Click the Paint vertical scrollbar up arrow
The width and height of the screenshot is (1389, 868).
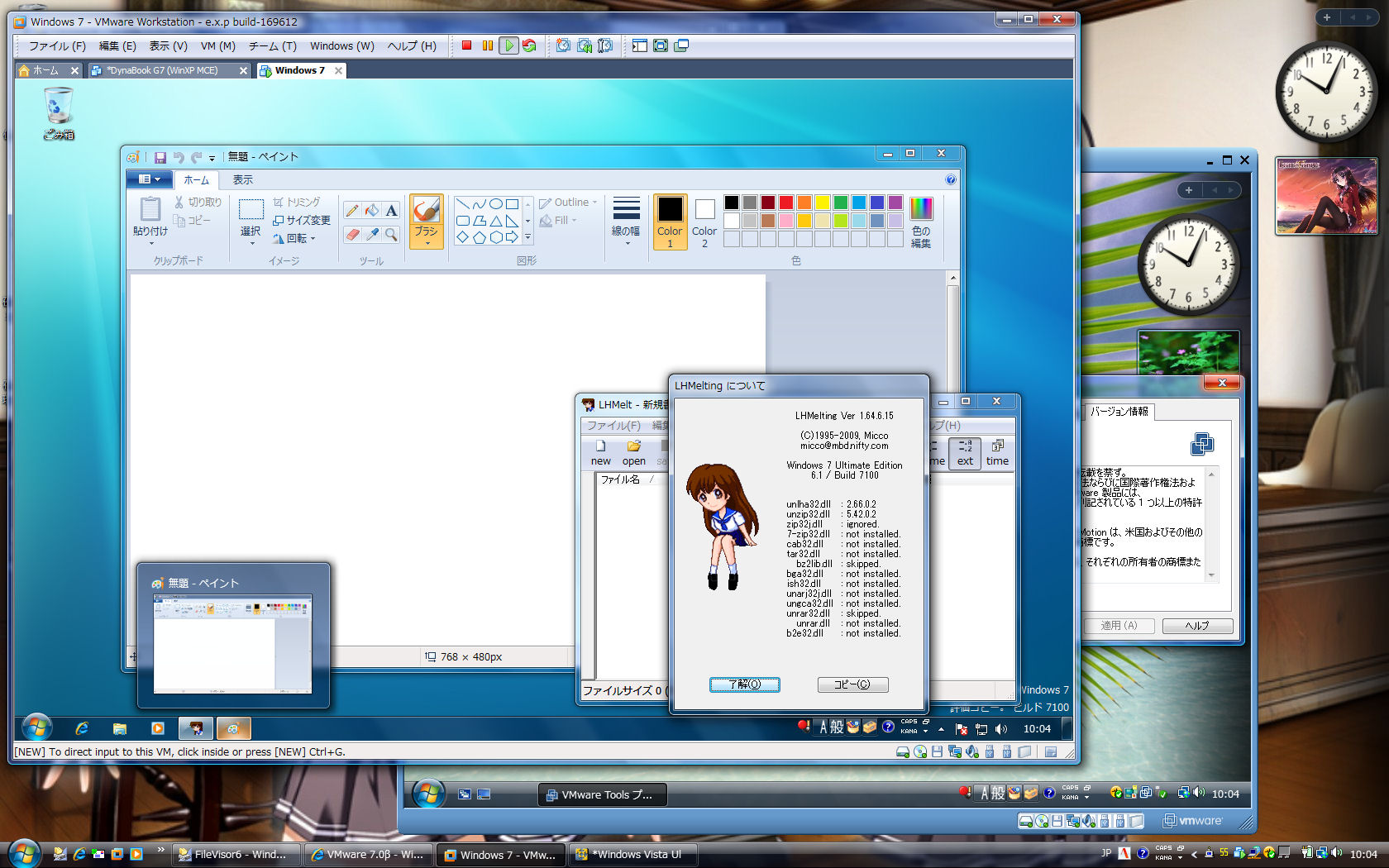[x=952, y=279]
